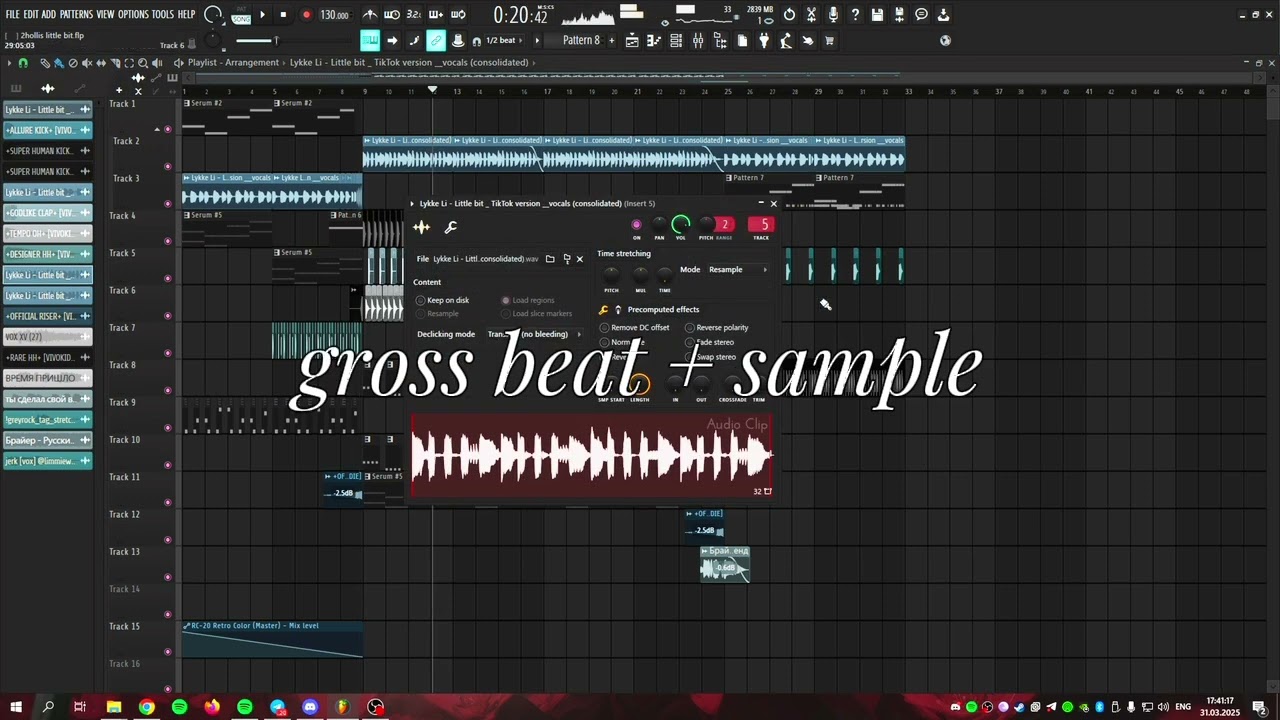Screen dimensions: 1280x720
Task: Click audio clip waveform preview in sampler
Action: click(x=591, y=456)
